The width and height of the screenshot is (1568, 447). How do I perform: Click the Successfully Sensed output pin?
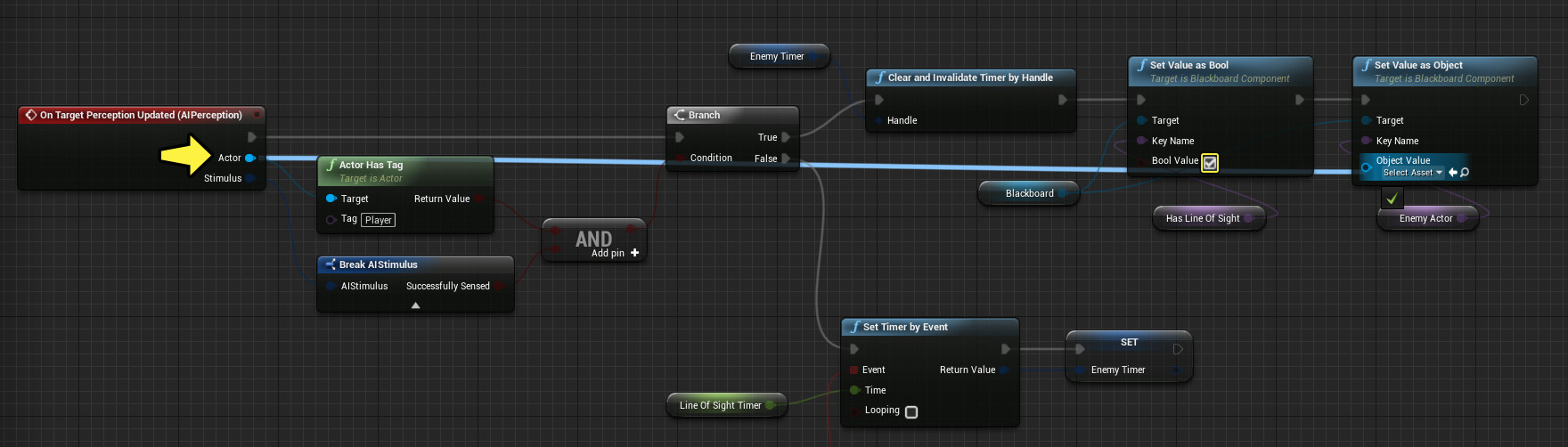point(499,286)
